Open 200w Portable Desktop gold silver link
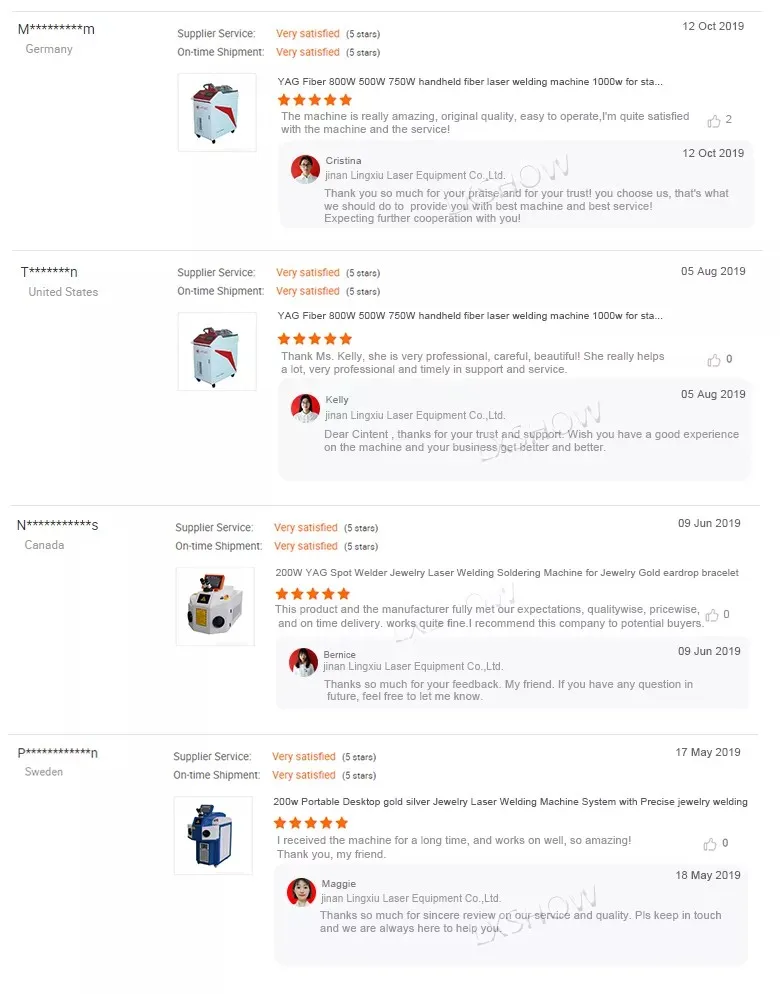The height and width of the screenshot is (994, 780). pos(510,802)
